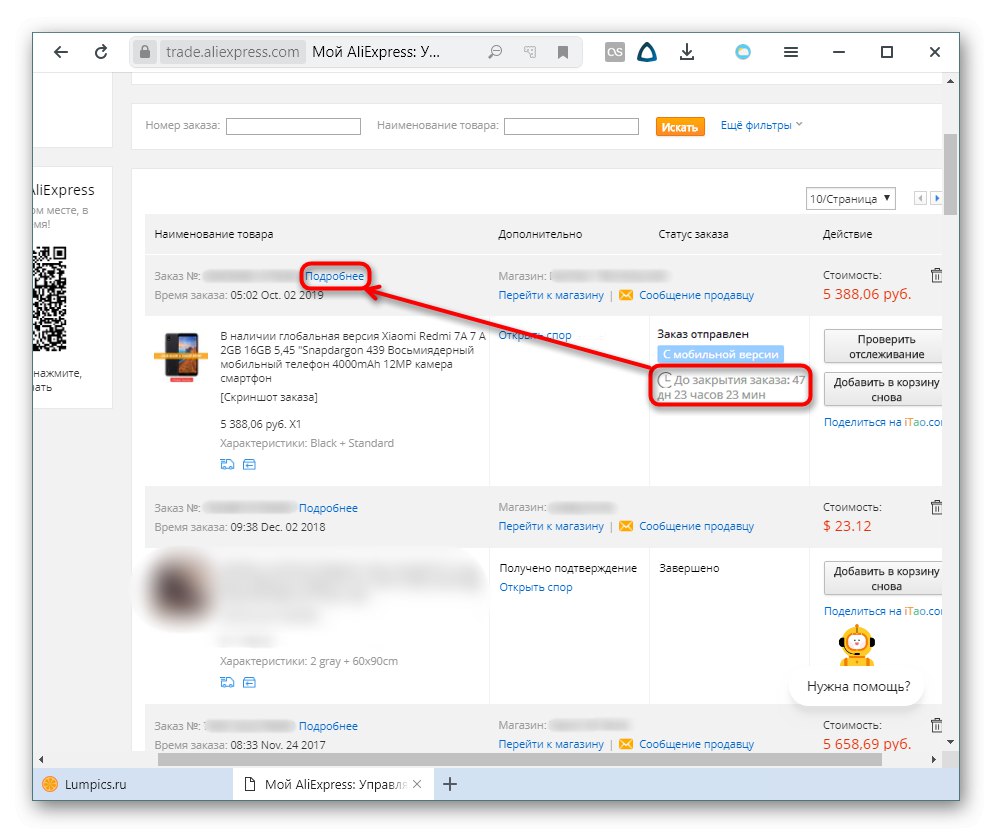
Task: Bookmark this page with the bookmark icon
Action: [x=562, y=52]
